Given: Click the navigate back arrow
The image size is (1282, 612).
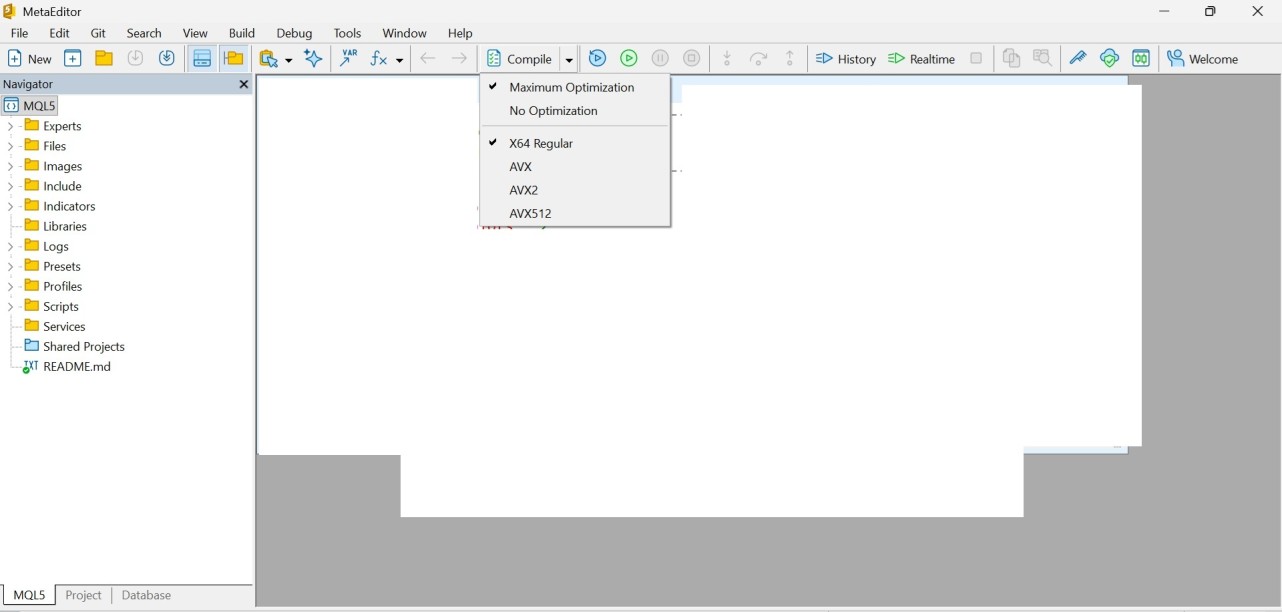Looking at the screenshot, I should tap(428, 59).
